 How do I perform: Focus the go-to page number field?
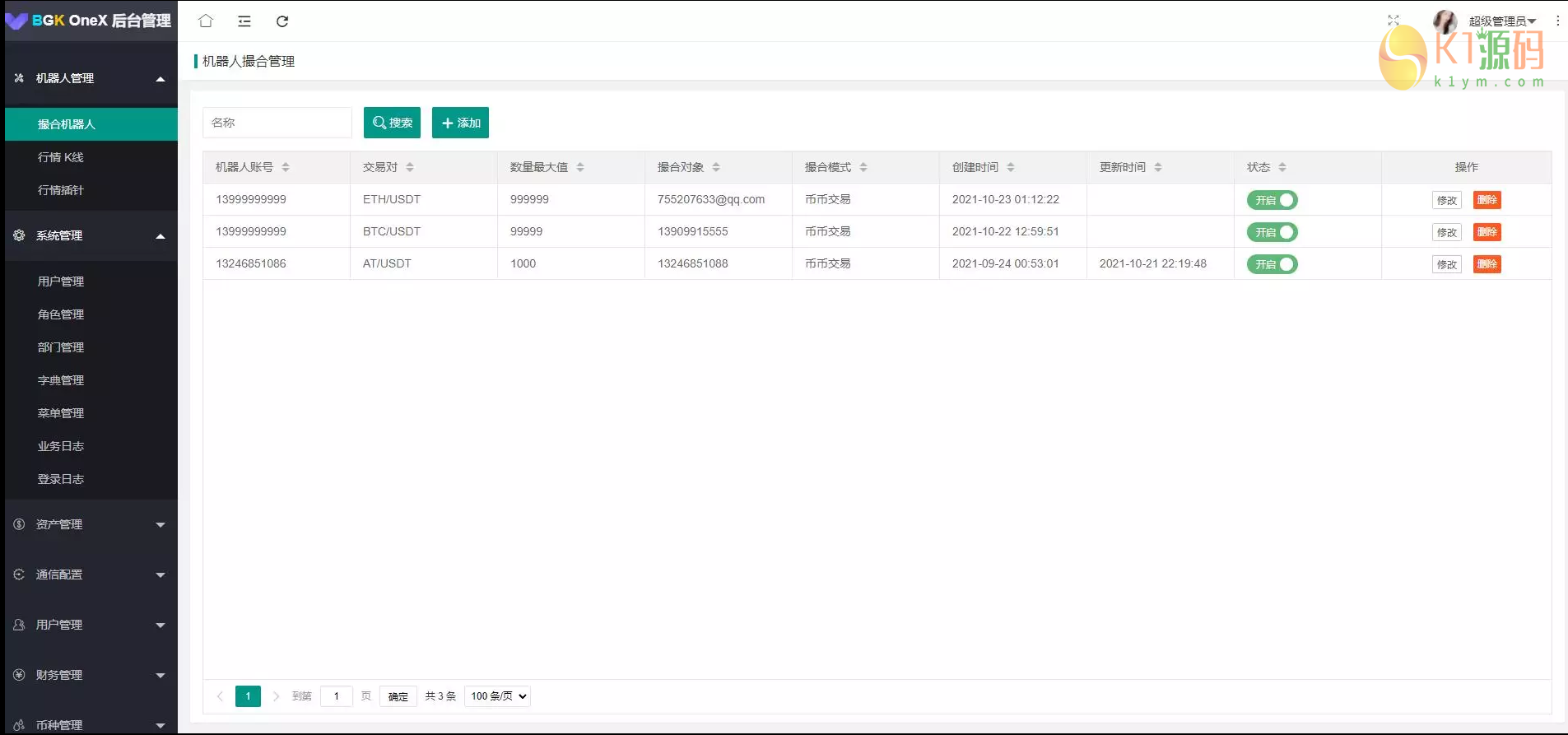click(x=337, y=696)
